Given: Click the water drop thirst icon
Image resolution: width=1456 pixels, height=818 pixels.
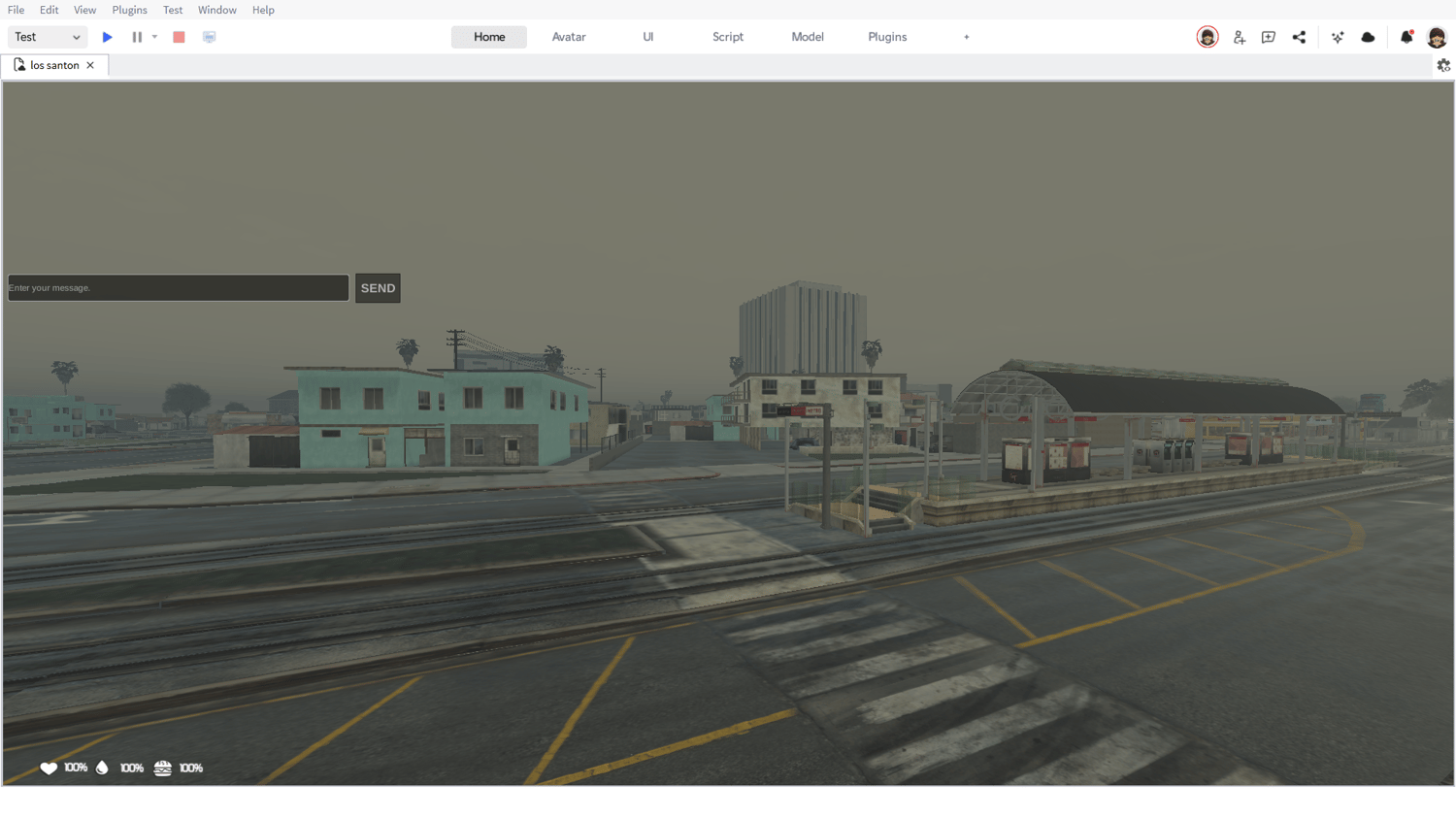Looking at the screenshot, I should [102, 768].
